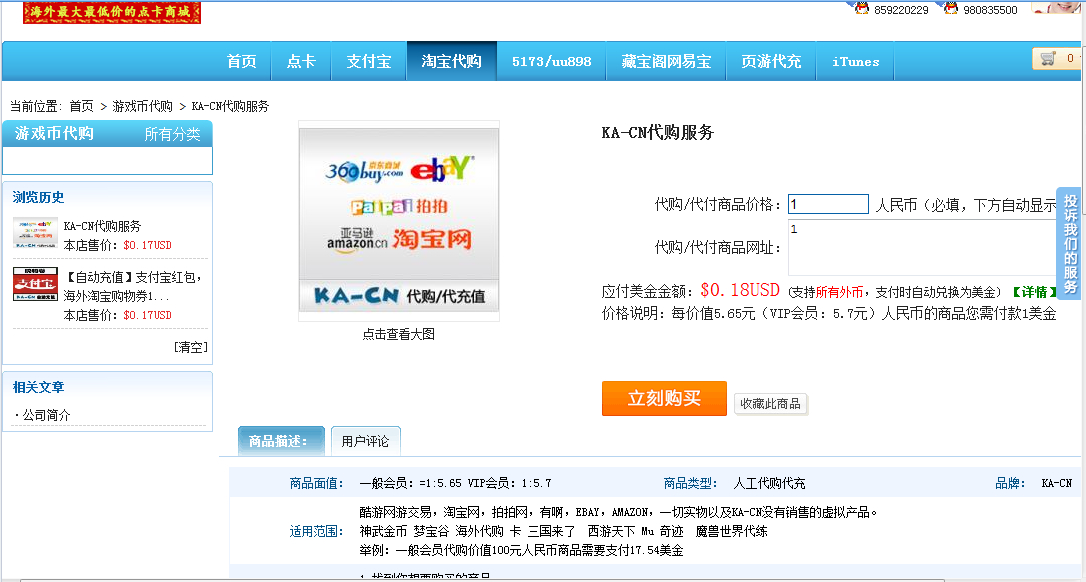Select the 商品描述 tab
Viewport: 1086px width, 582px height.
click(x=280, y=441)
